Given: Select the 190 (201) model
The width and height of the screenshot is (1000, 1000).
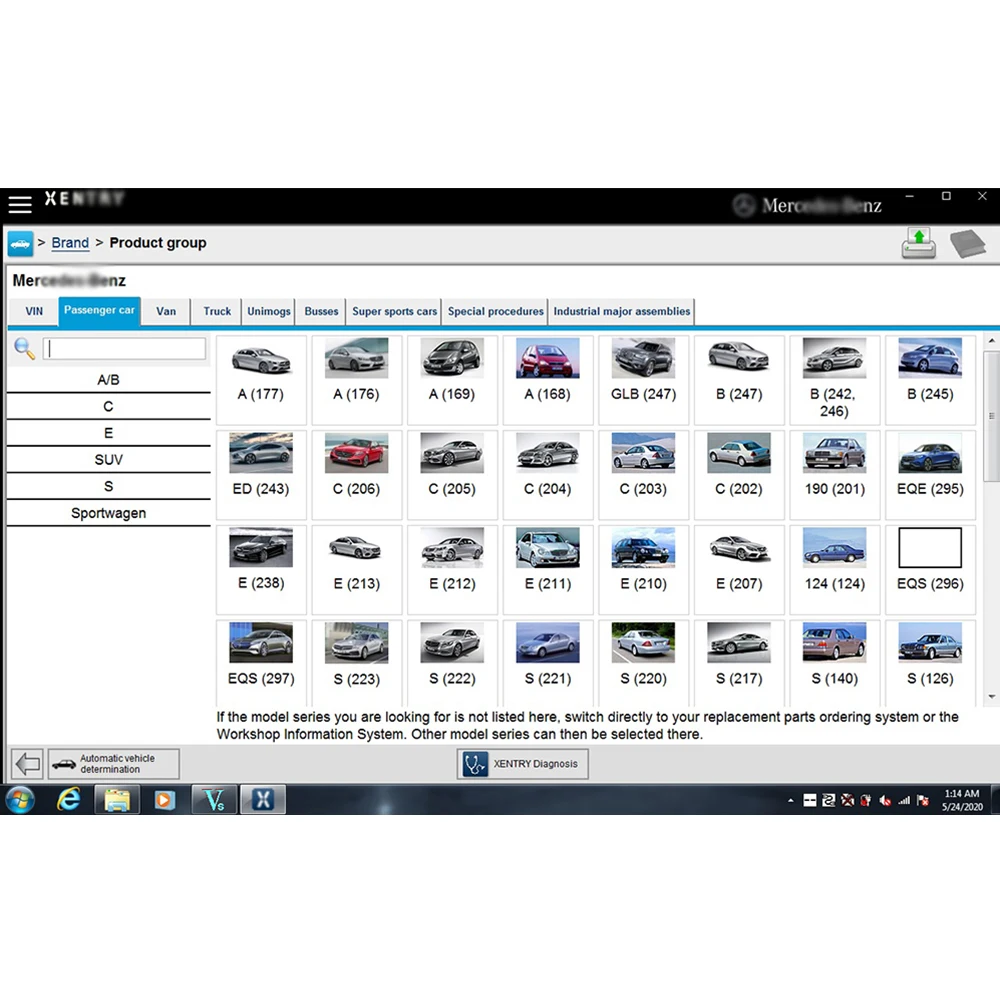Looking at the screenshot, I should pyautogui.click(x=835, y=475).
